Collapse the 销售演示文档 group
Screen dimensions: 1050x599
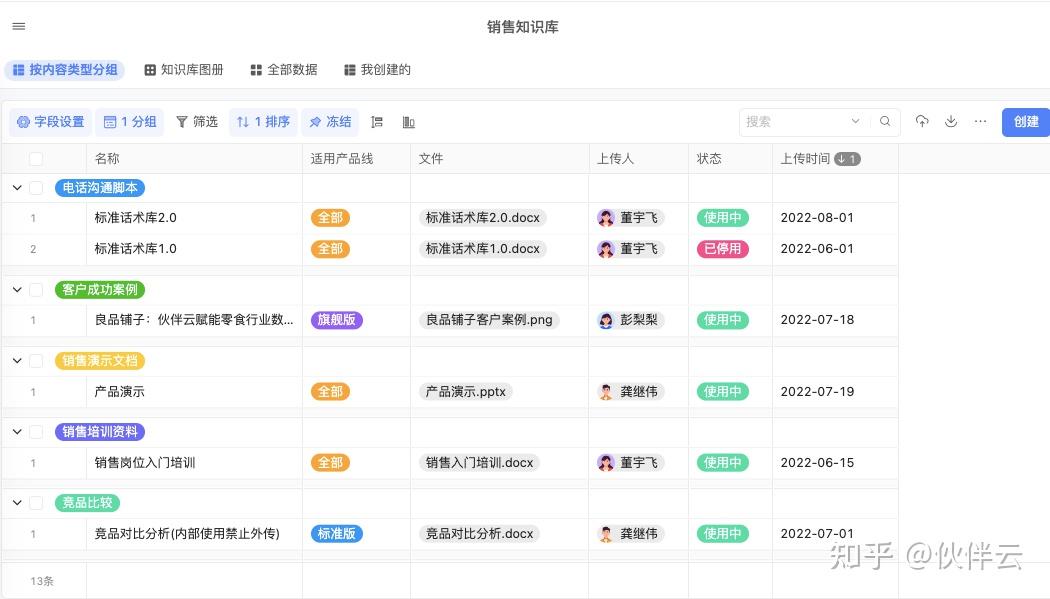pyautogui.click(x=16, y=361)
